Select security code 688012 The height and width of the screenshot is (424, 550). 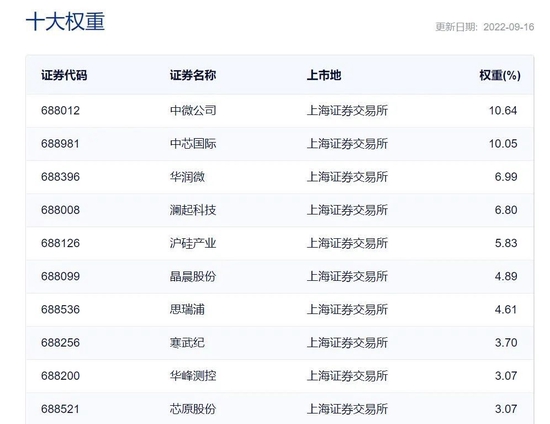pos(60,110)
